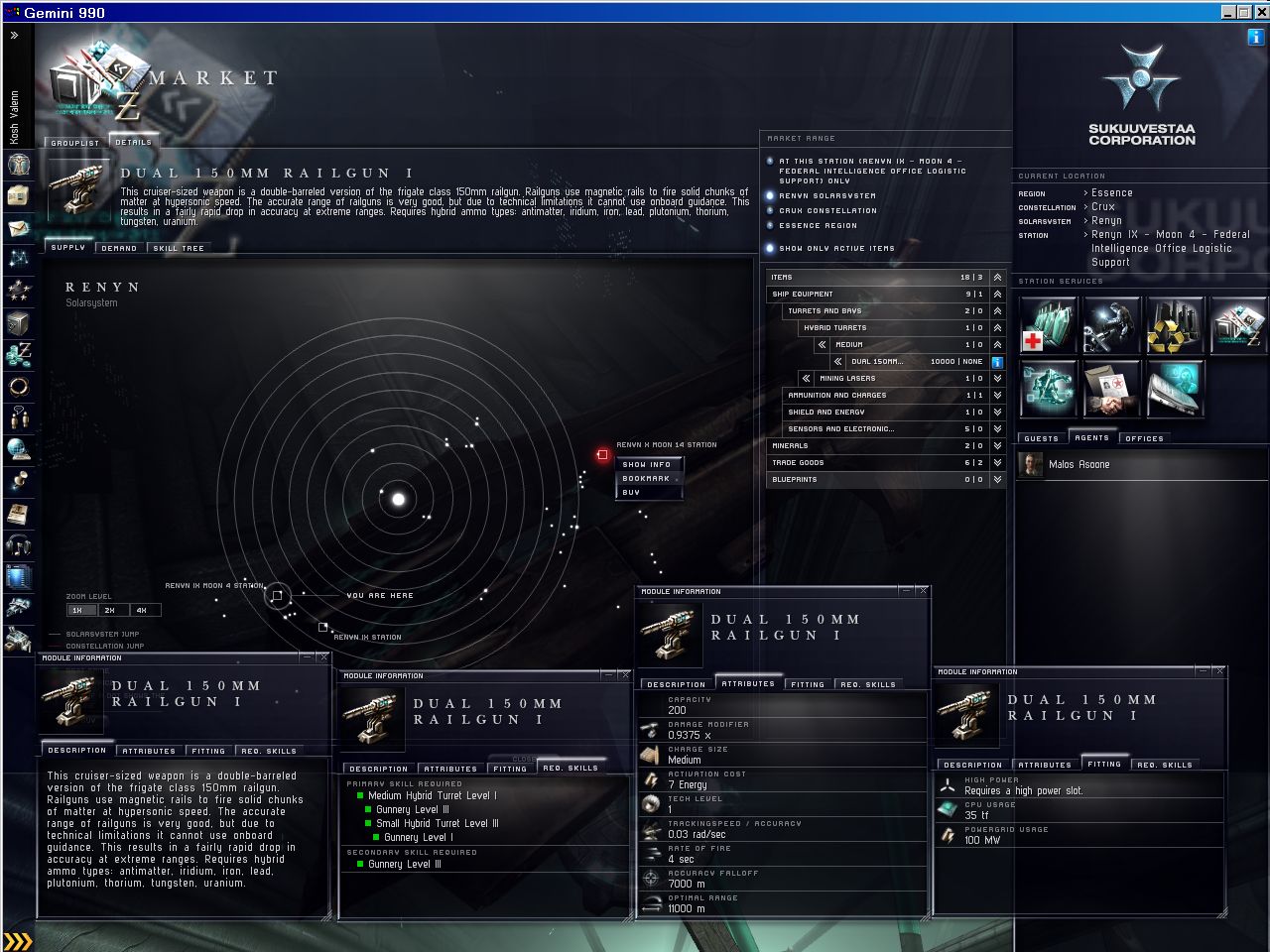Click the golden ring sidebar icon

(18, 387)
